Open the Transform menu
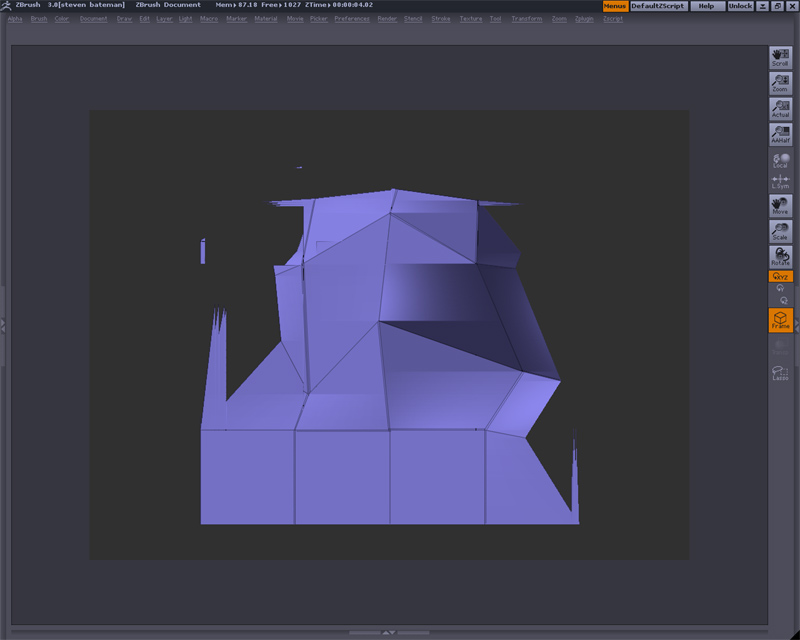Viewport: 800px width, 640px height. coord(529,18)
